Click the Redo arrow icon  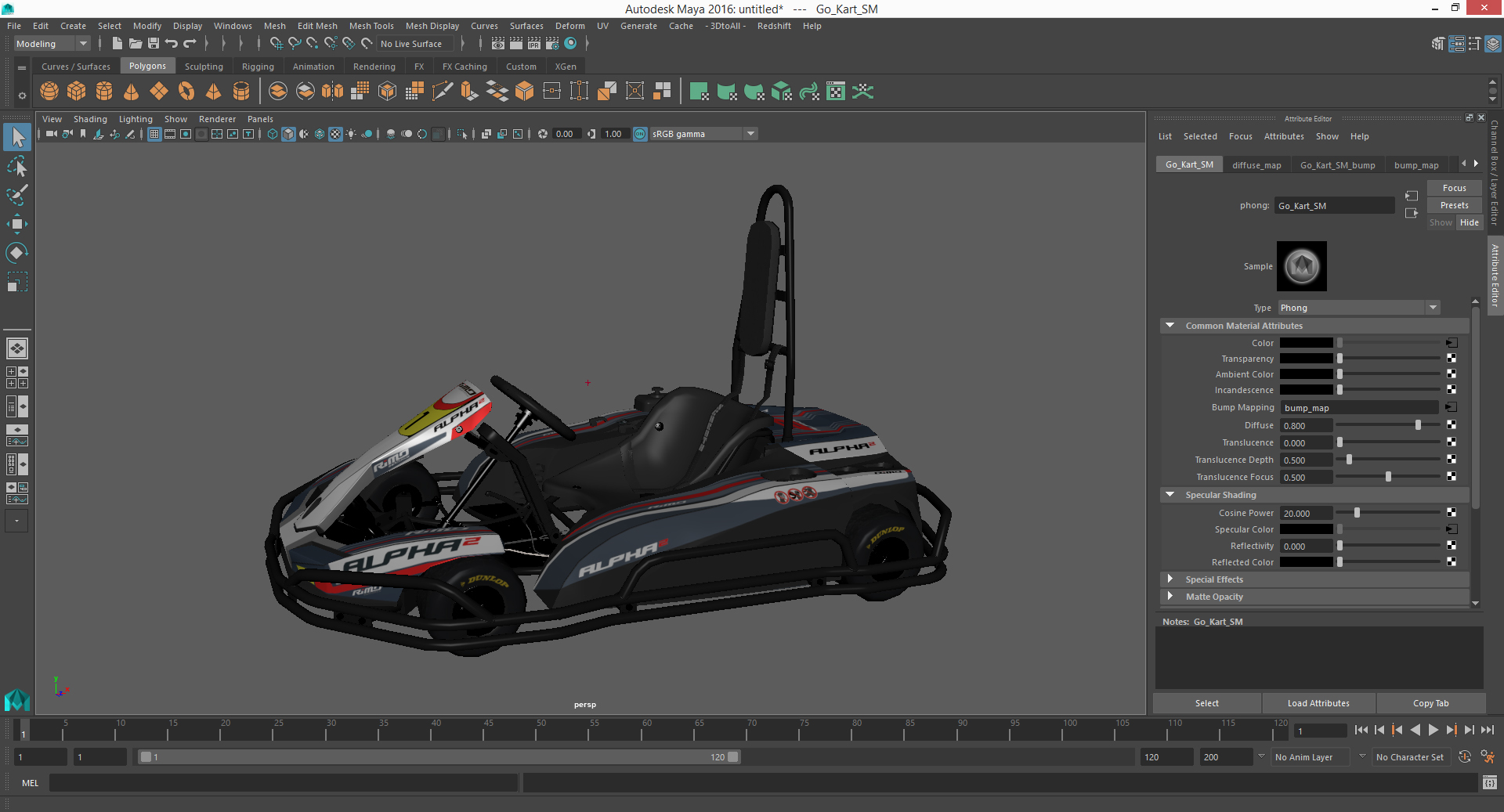[190, 44]
